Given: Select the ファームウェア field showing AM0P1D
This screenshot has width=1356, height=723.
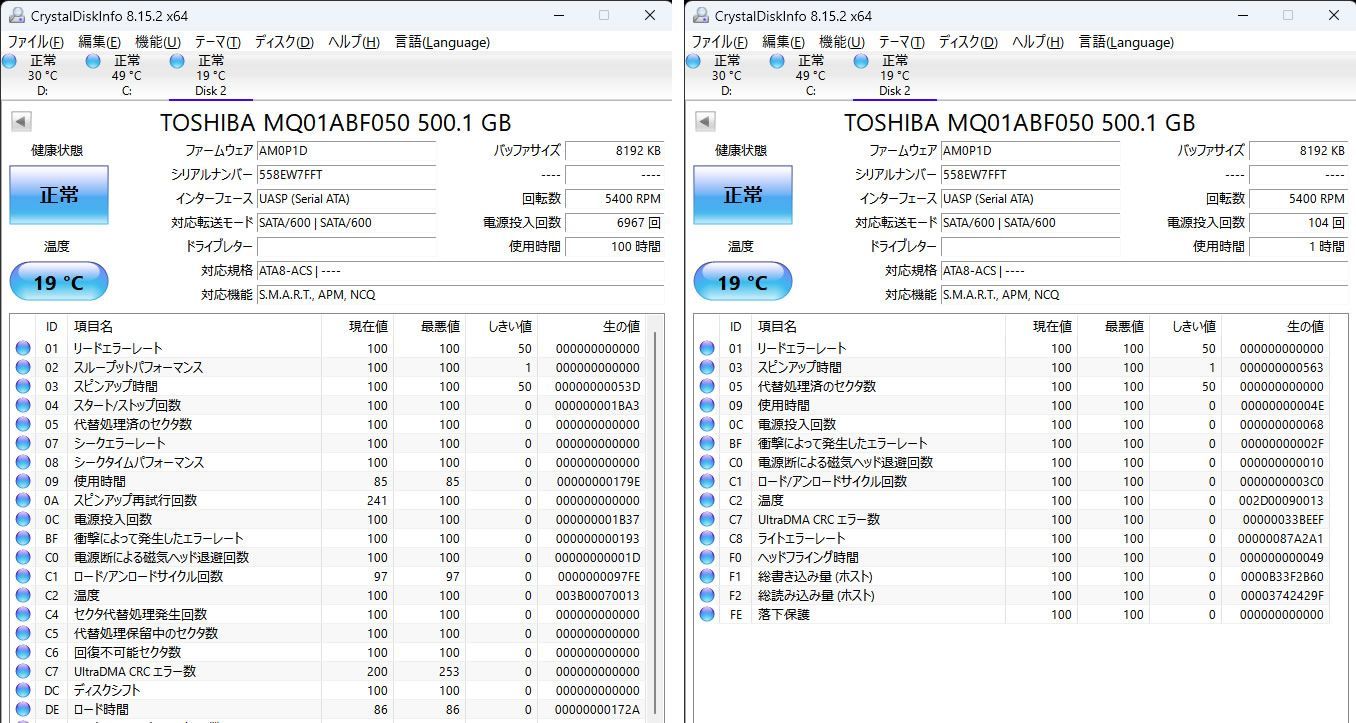Looking at the screenshot, I should [346, 151].
